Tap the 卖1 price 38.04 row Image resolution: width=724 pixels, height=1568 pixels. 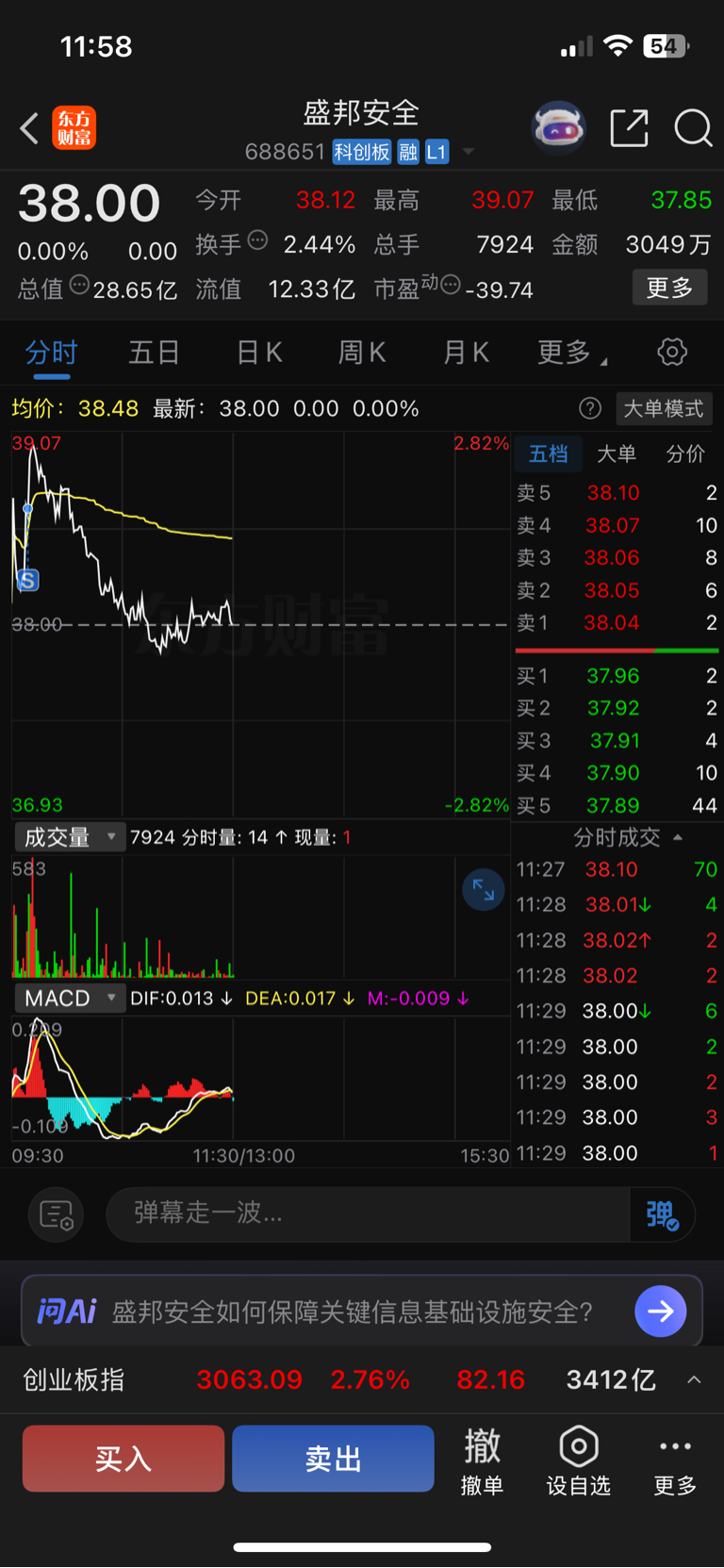point(617,622)
